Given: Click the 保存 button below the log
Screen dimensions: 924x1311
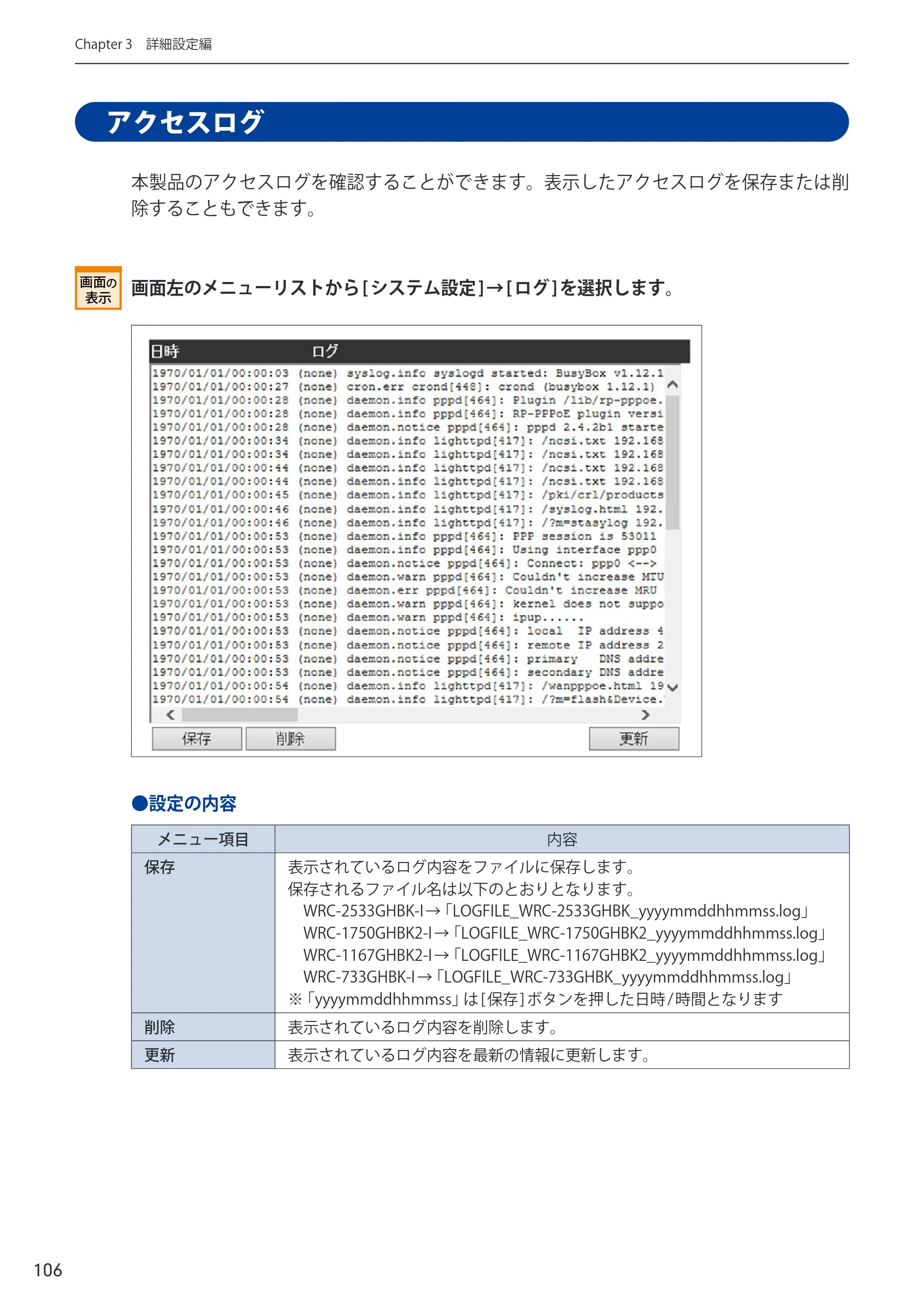Looking at the screenshot, I should click(196, 738).
